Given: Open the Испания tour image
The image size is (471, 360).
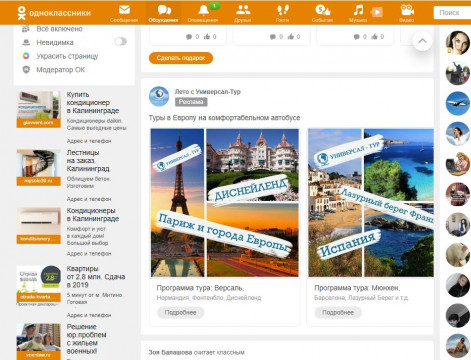Looking at the screenshot, I should pos(371,203).
